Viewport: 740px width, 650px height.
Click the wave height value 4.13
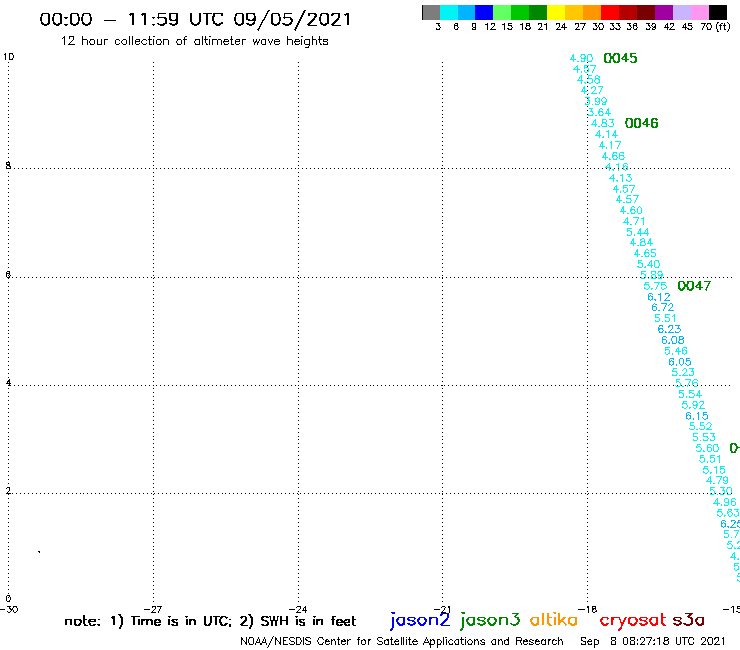[x=620, y=178]
